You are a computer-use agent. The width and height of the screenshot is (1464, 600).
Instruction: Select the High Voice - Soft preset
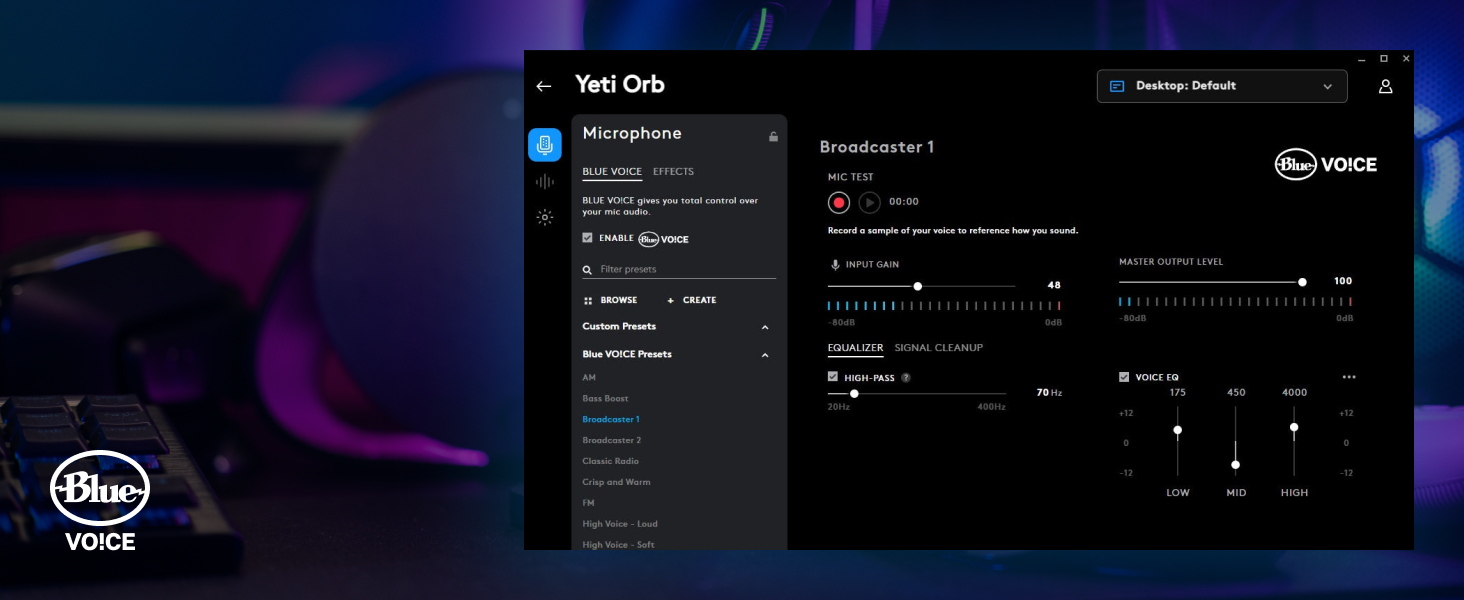coord(618,545)
